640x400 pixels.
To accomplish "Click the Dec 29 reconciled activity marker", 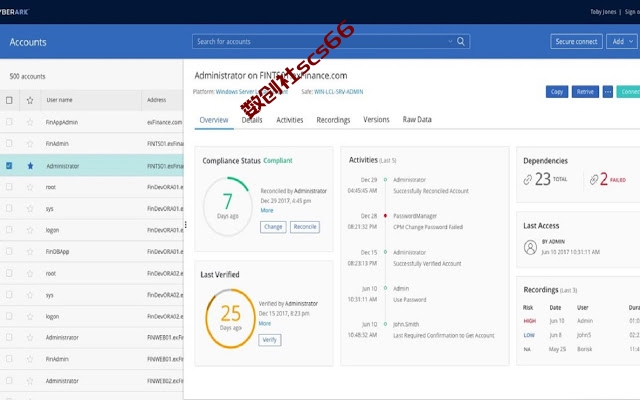I will click(x=385, y=180).
